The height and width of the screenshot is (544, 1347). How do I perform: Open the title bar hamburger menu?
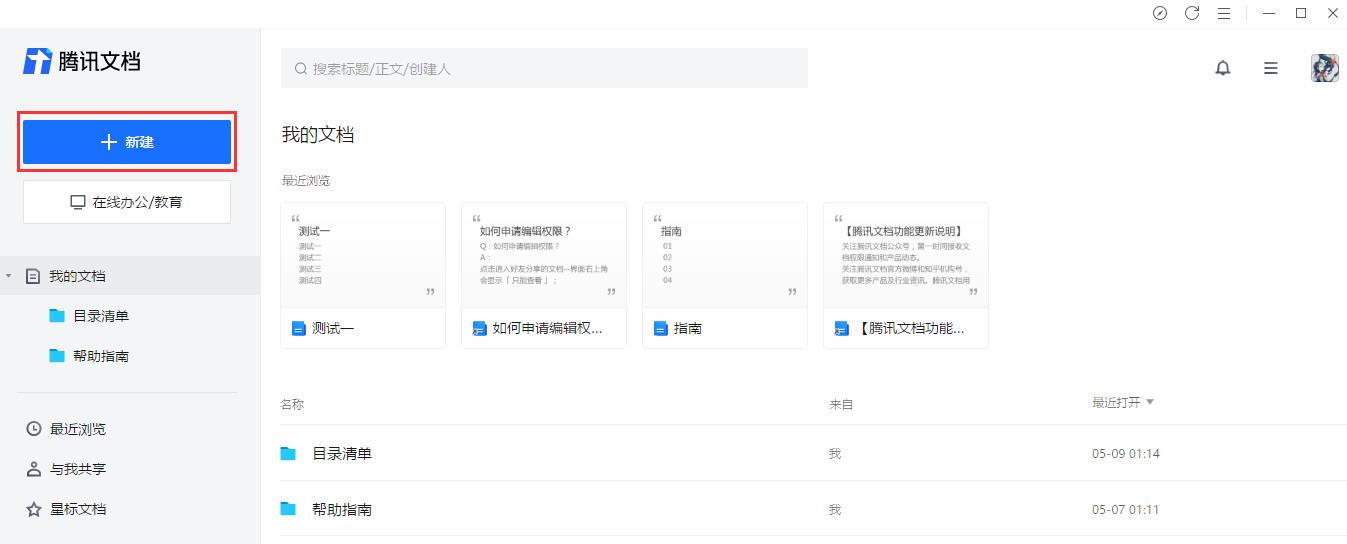1224,13
